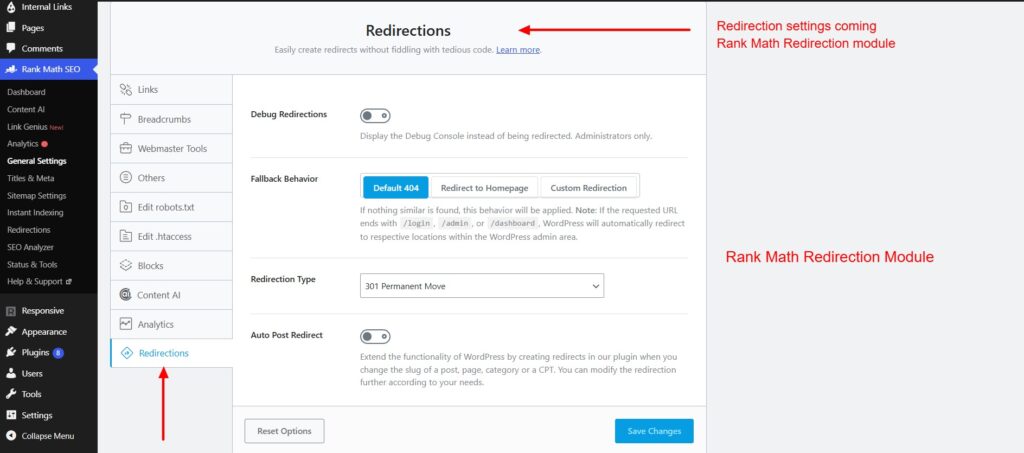Select Default 404 fallback behavior
This screenshot has height=453, width=1024.
[x=396, y=187]
